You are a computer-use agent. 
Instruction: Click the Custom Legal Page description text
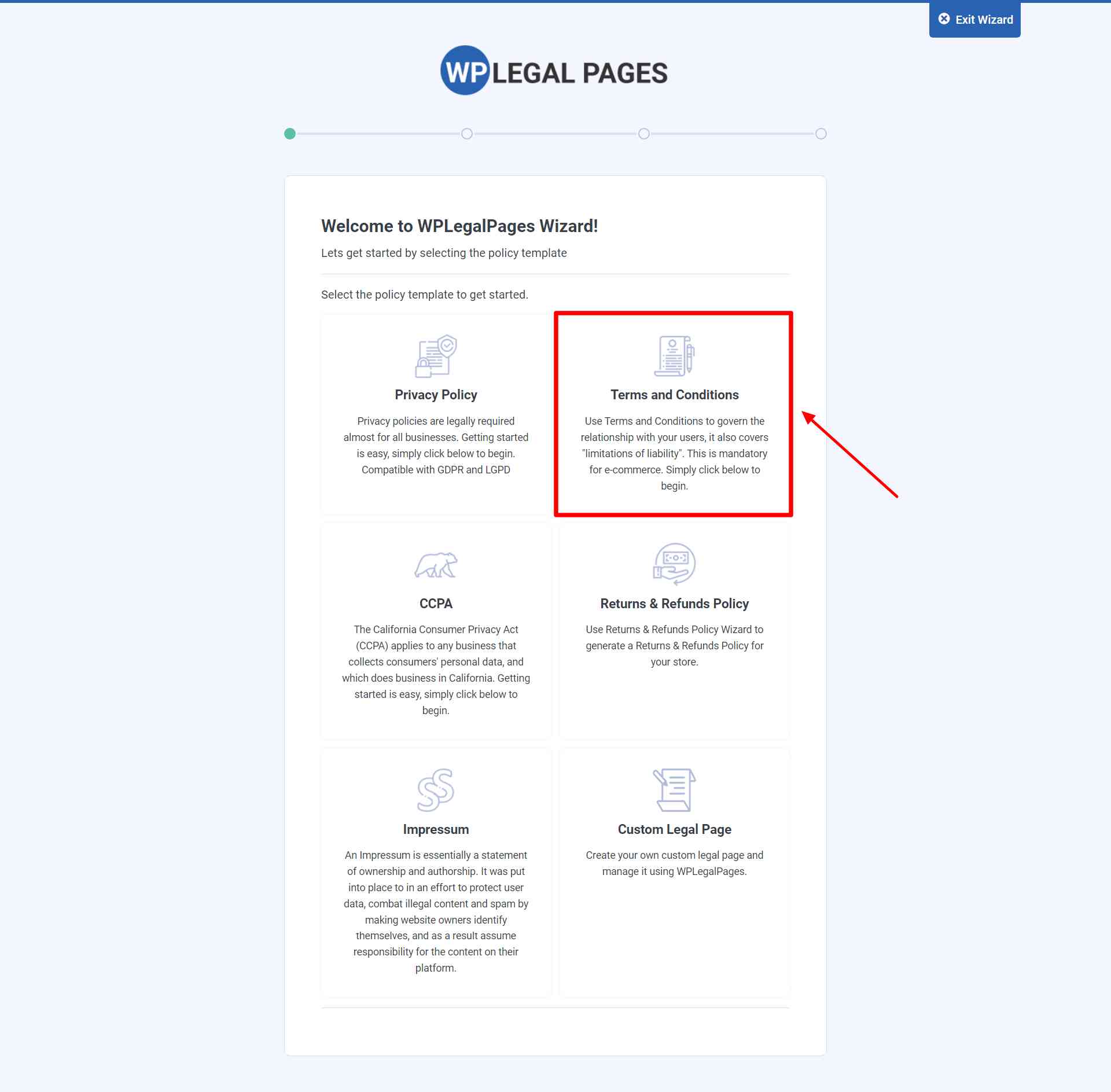[x=675, y=863]
